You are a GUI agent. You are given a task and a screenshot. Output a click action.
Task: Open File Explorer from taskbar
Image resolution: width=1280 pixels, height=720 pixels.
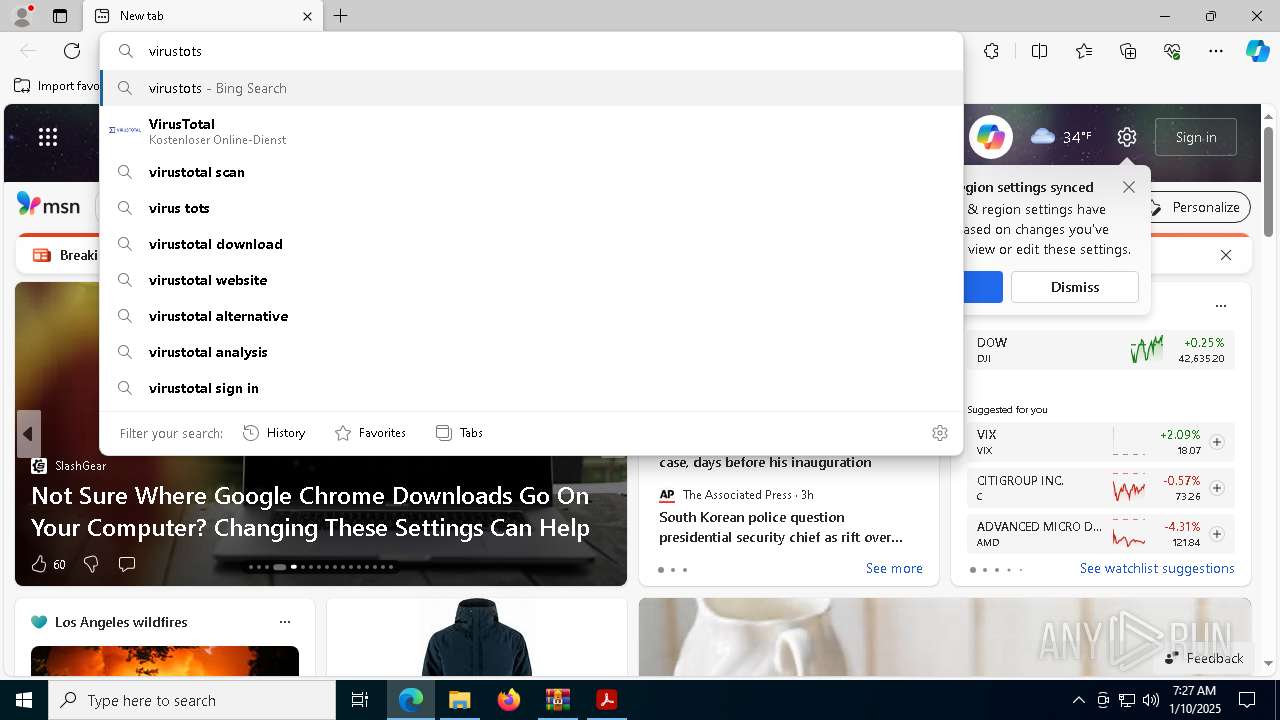459,700
